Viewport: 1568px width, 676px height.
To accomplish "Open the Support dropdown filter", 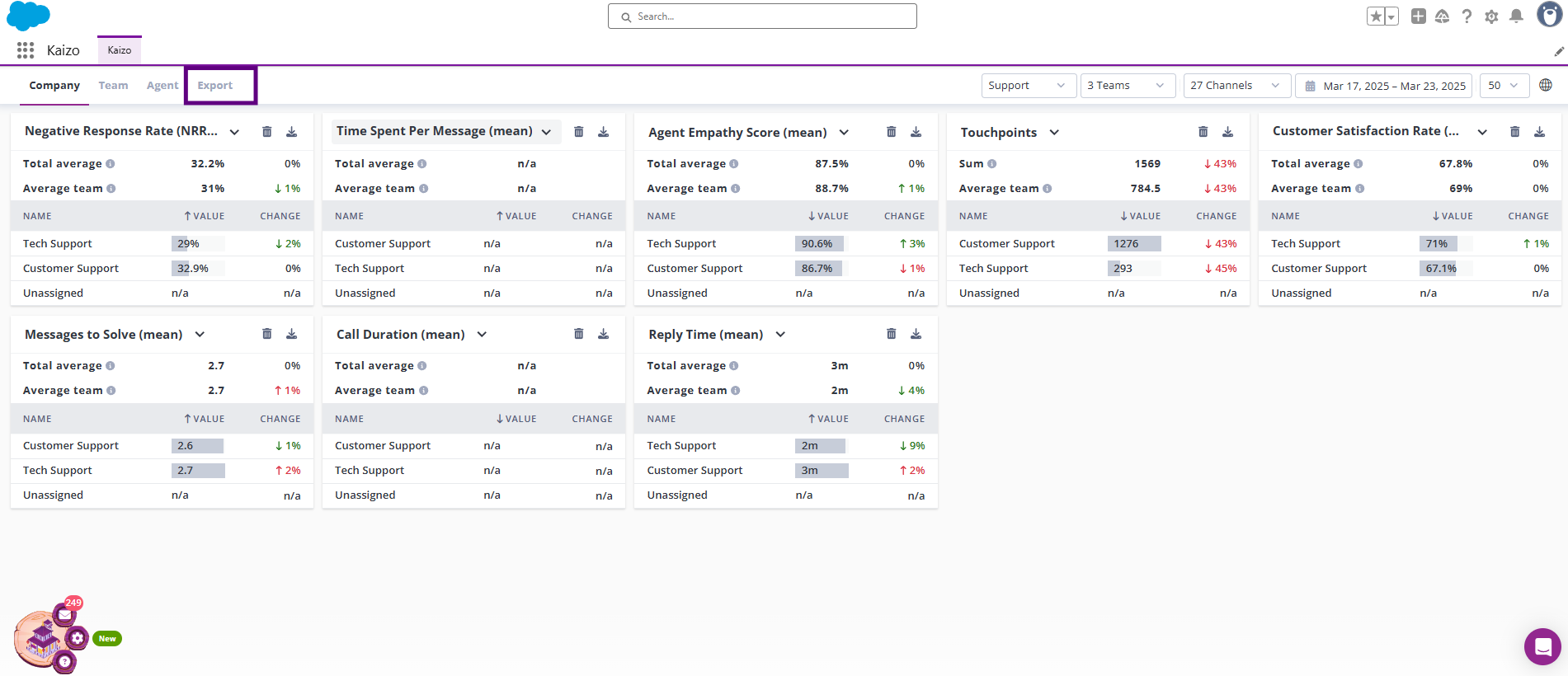I will pos(1028,86).
